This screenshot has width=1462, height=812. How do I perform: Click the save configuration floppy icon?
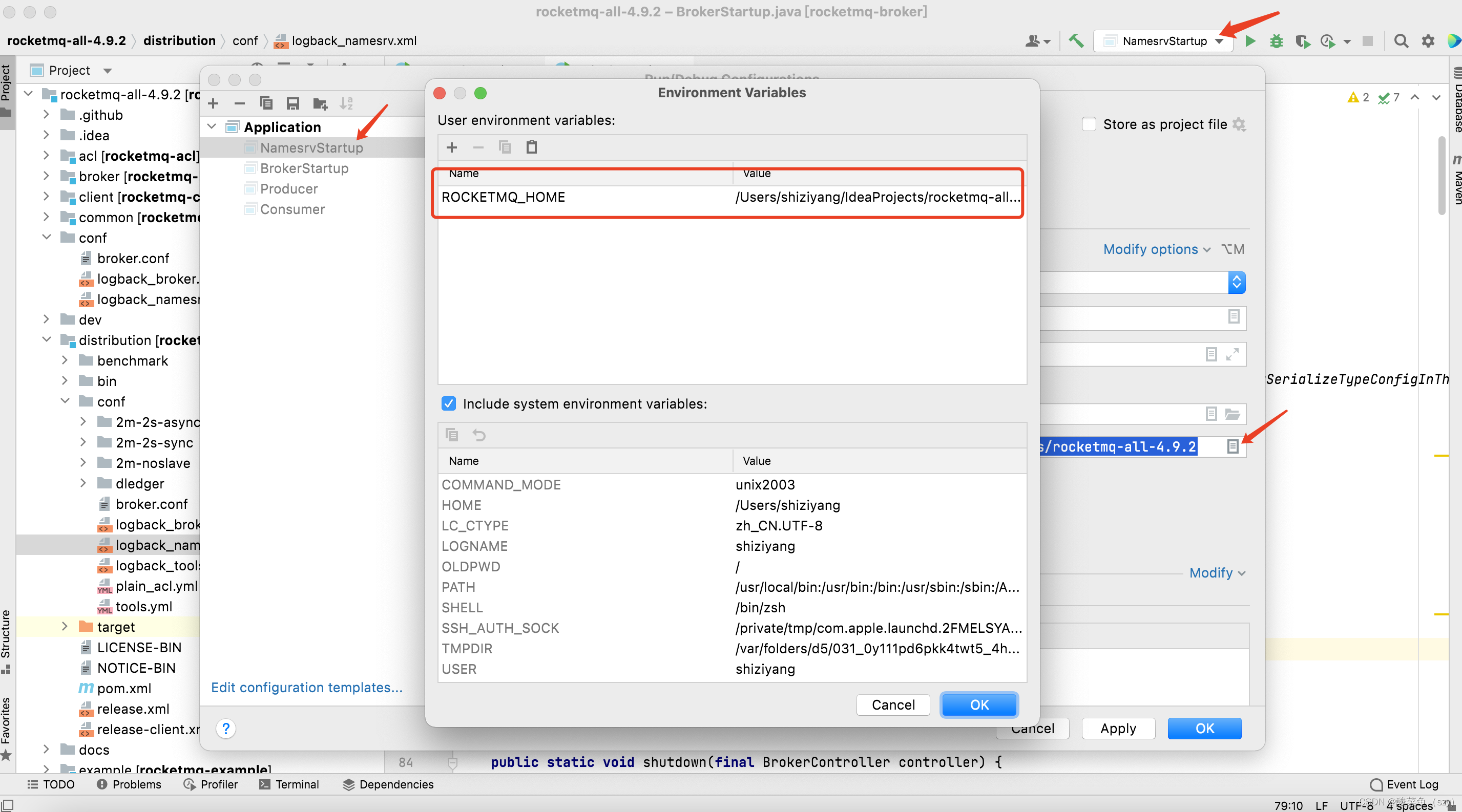click(x=293, y=103)
